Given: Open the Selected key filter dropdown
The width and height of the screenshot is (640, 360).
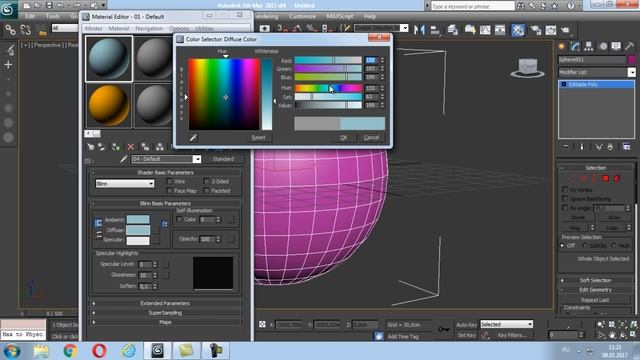Looking at the screenshot, I should [x=507, y=324].
